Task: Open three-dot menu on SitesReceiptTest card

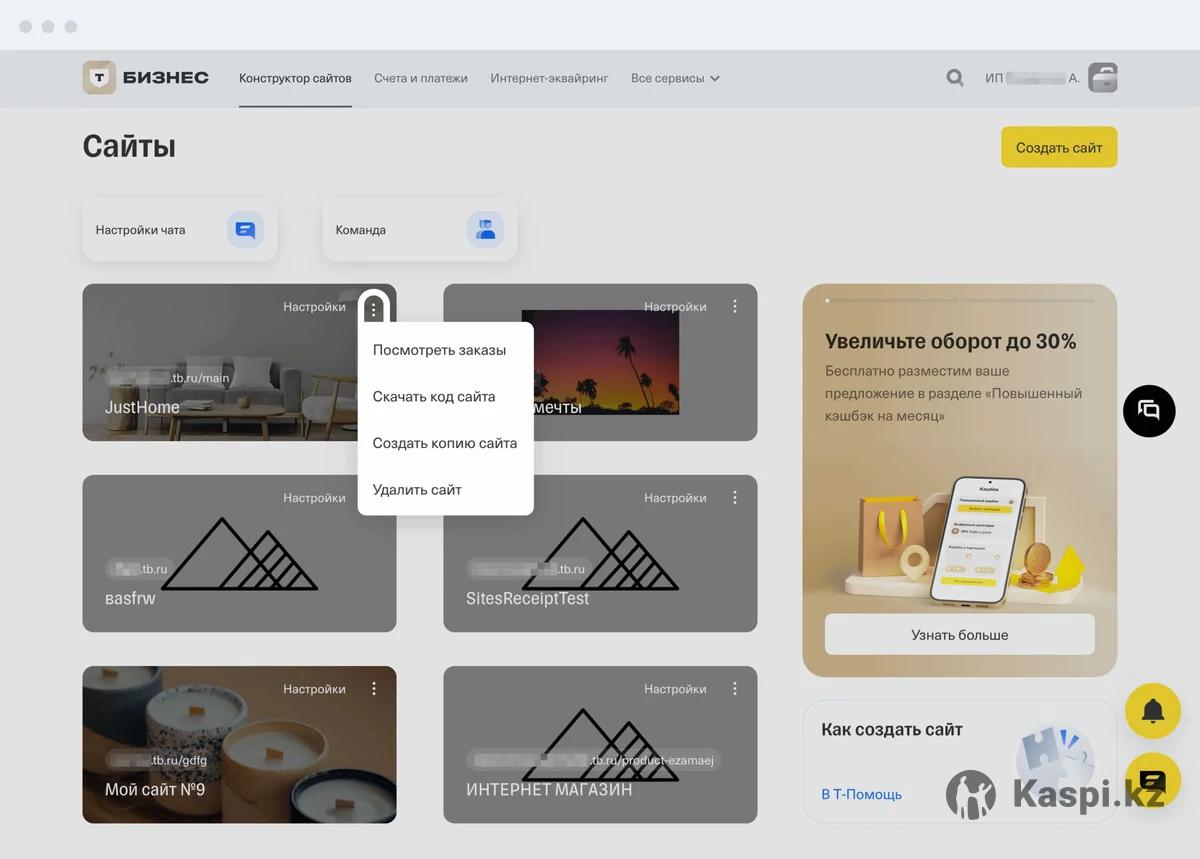Action: [735, 498]
